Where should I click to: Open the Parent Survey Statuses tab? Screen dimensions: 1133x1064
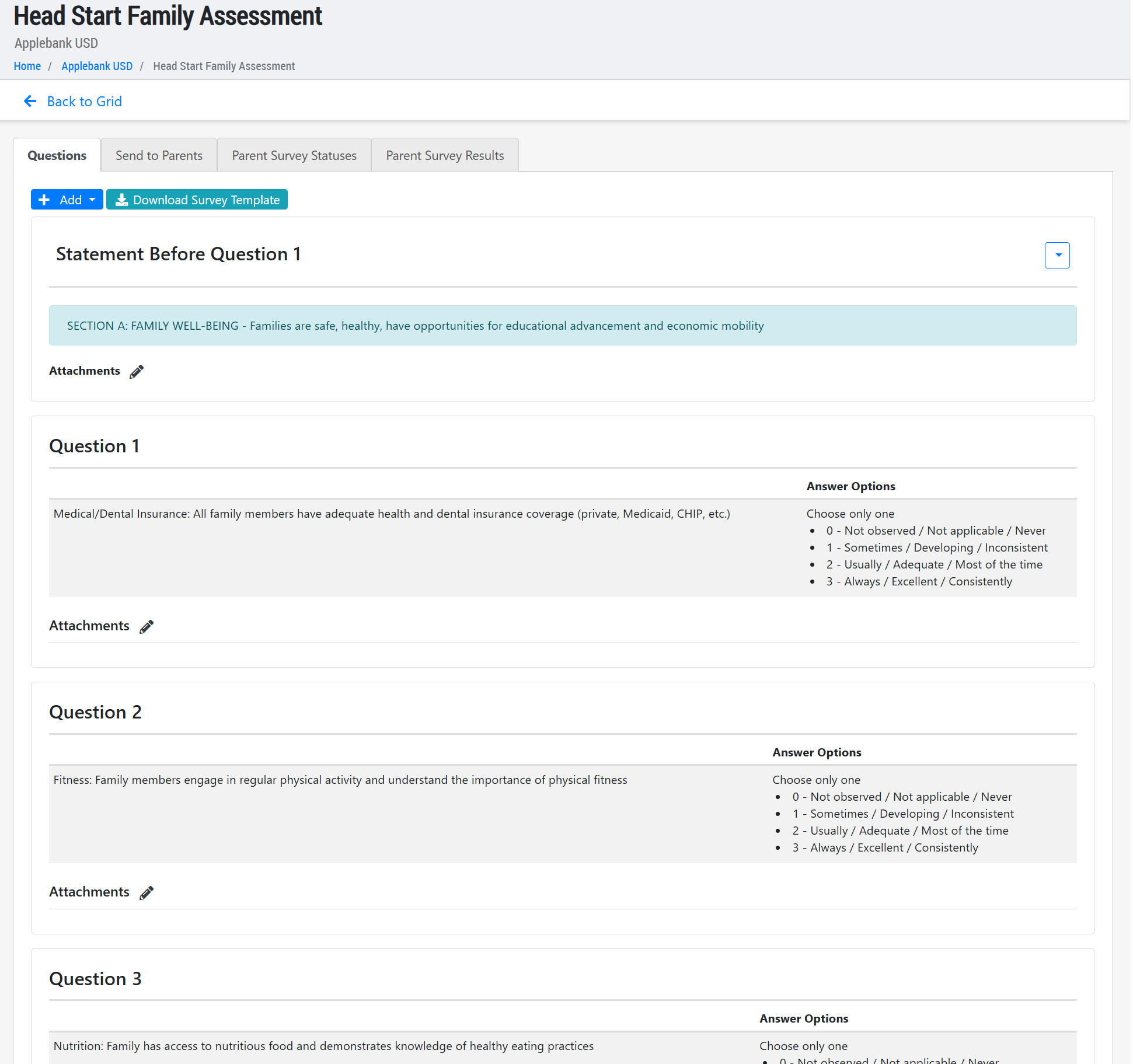click(294, 156)
